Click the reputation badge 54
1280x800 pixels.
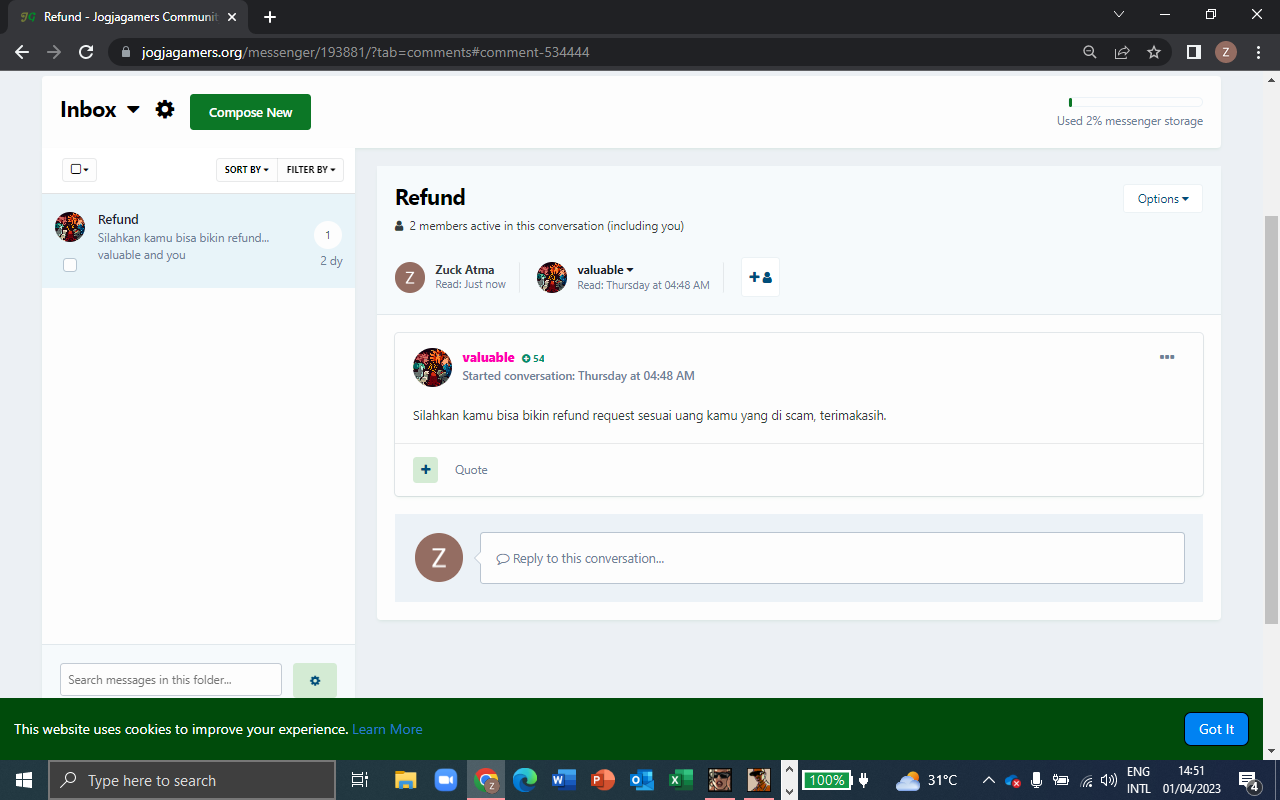click(x=533, y=358)
